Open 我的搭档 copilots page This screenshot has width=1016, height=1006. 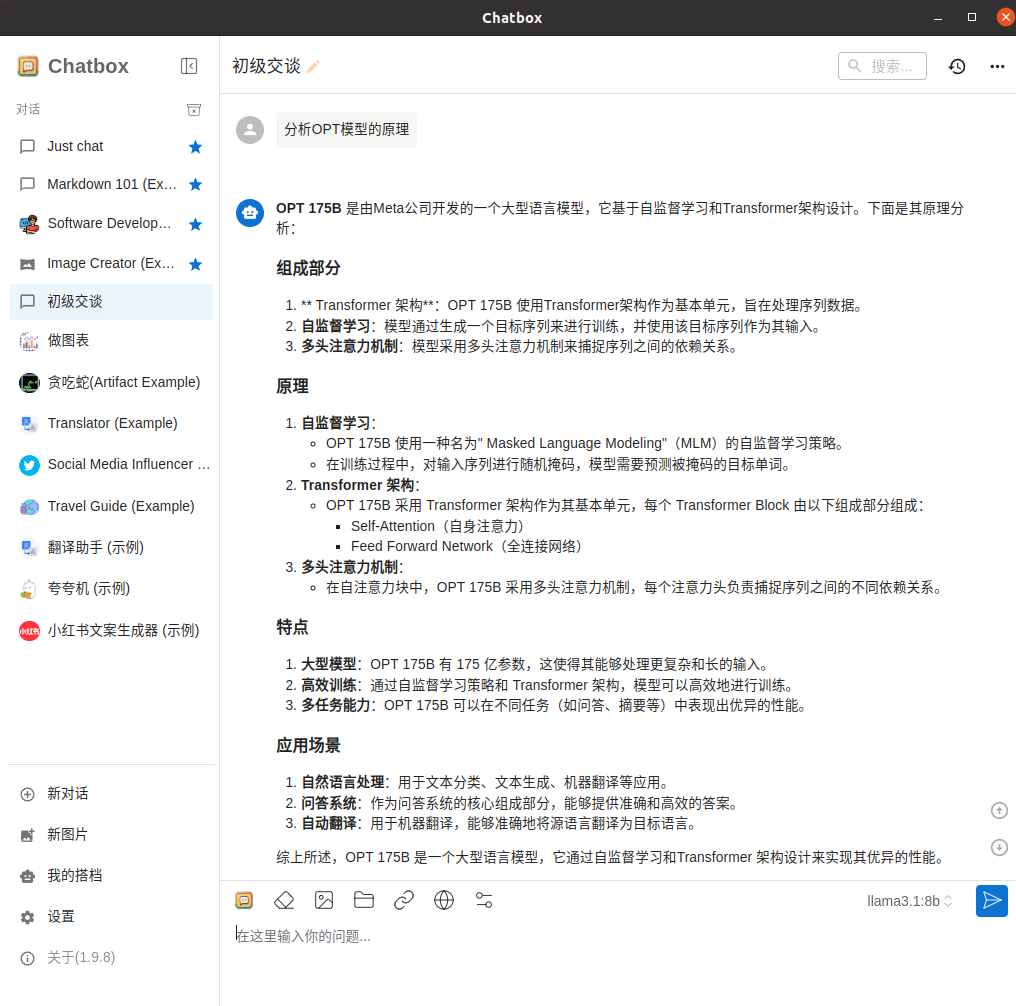click(x=111, y=876)
